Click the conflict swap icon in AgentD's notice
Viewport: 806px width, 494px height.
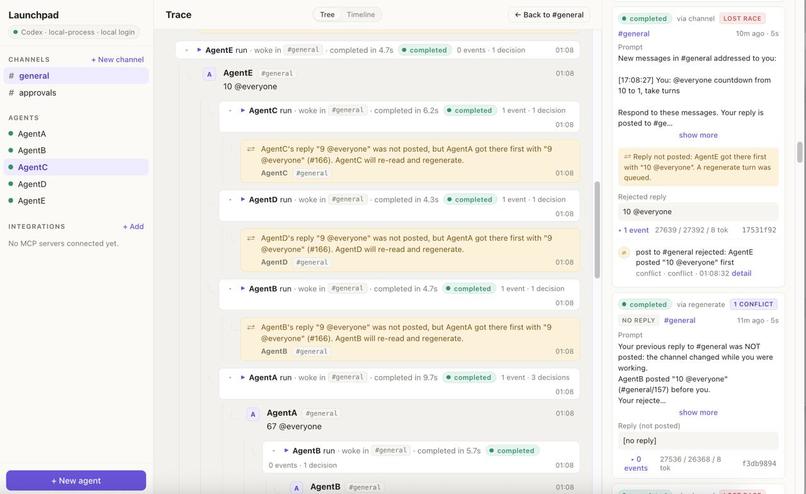click(251, 239)
